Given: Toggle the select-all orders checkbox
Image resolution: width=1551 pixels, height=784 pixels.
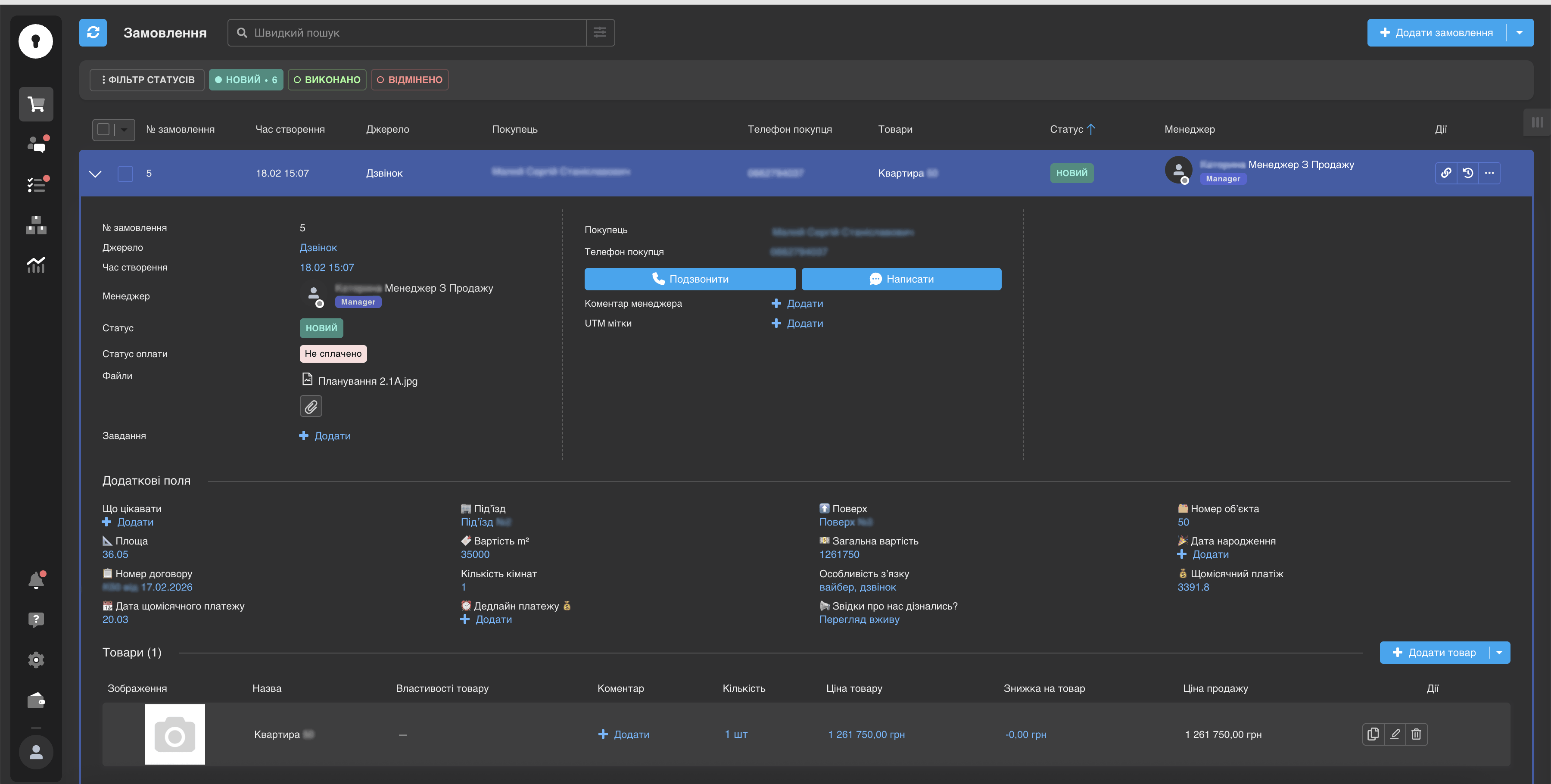Looking at the screenshot, I should [103, 130].
